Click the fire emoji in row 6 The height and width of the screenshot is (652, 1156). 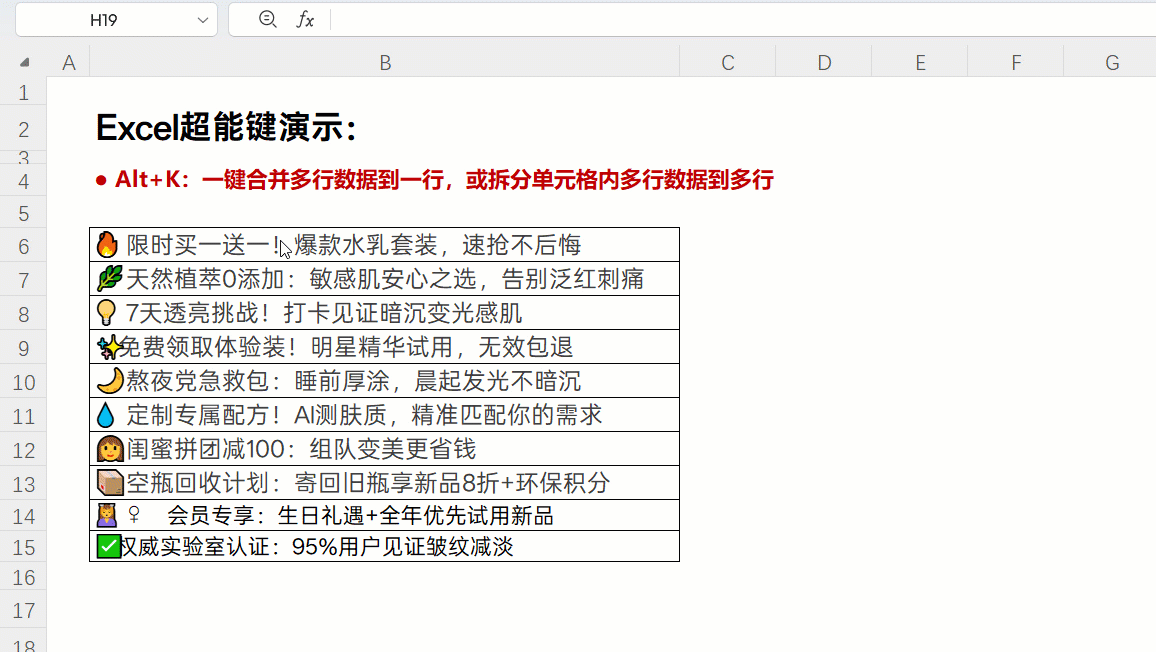click(107, 244)
